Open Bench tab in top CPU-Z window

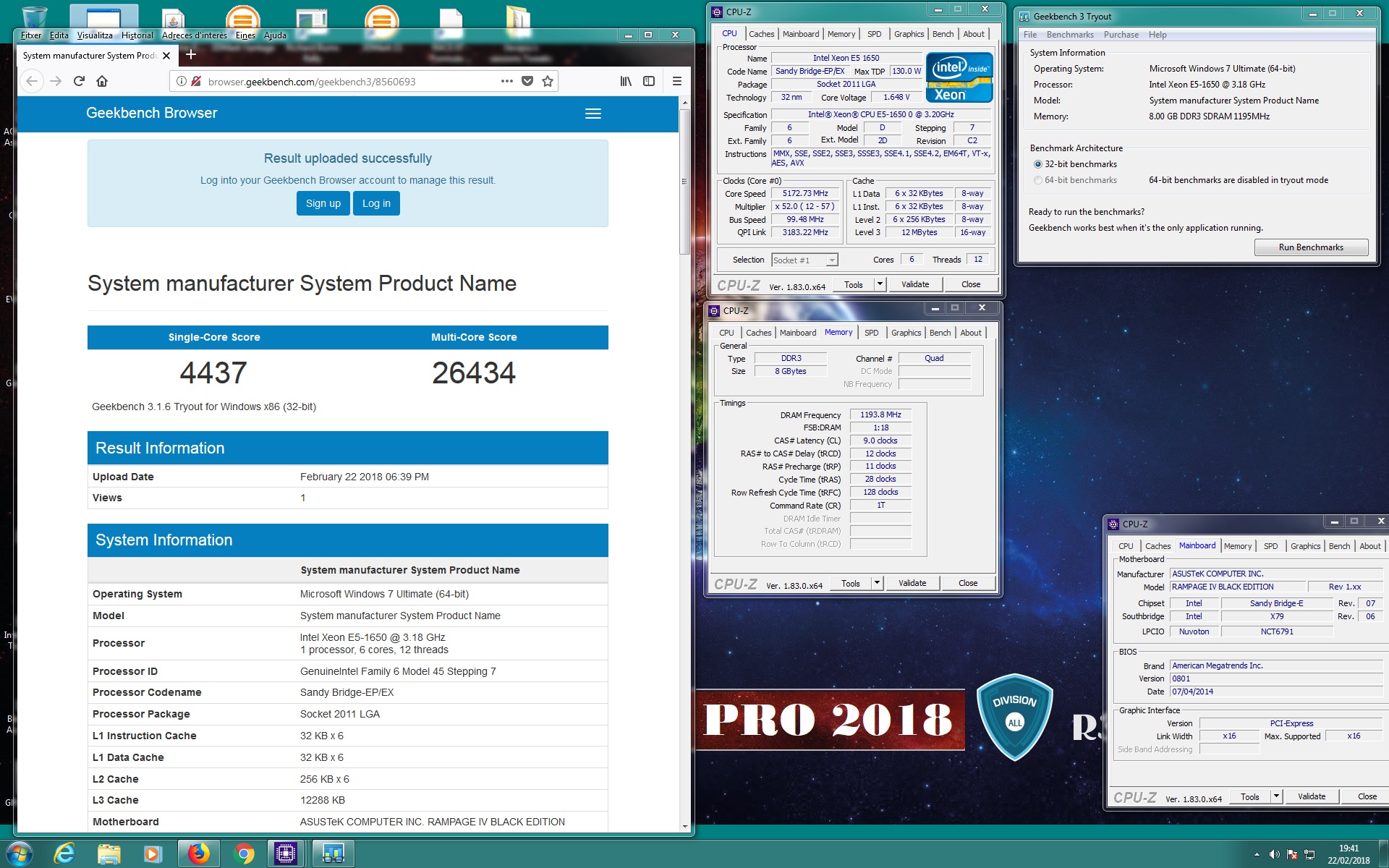(x=943, y=34)
